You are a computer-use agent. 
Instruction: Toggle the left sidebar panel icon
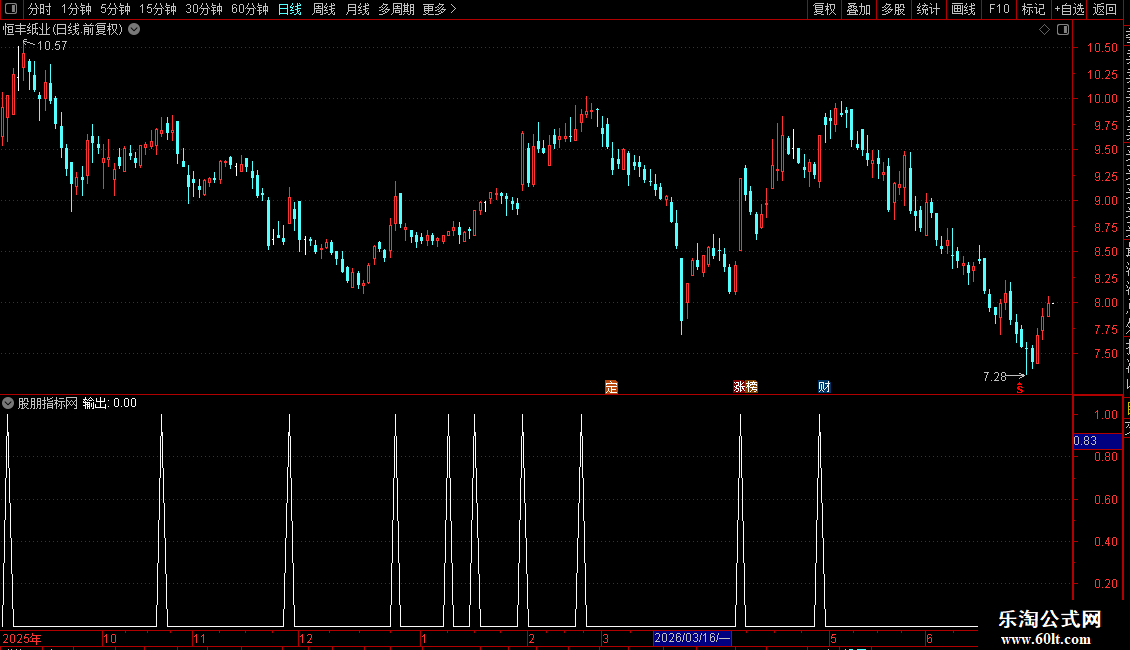[11, 9]
